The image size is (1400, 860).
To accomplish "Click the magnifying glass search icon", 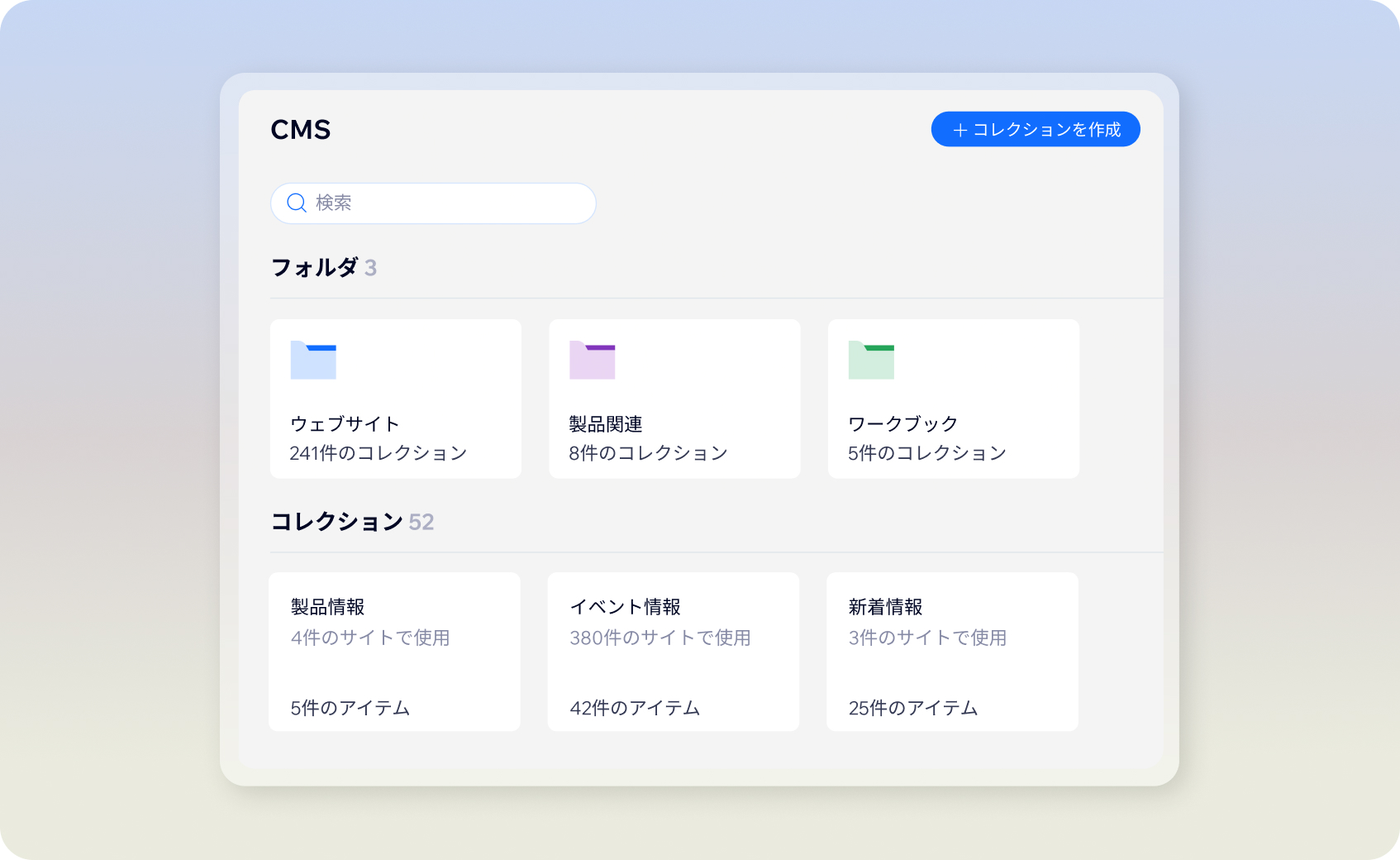I will tap(297, 203).
